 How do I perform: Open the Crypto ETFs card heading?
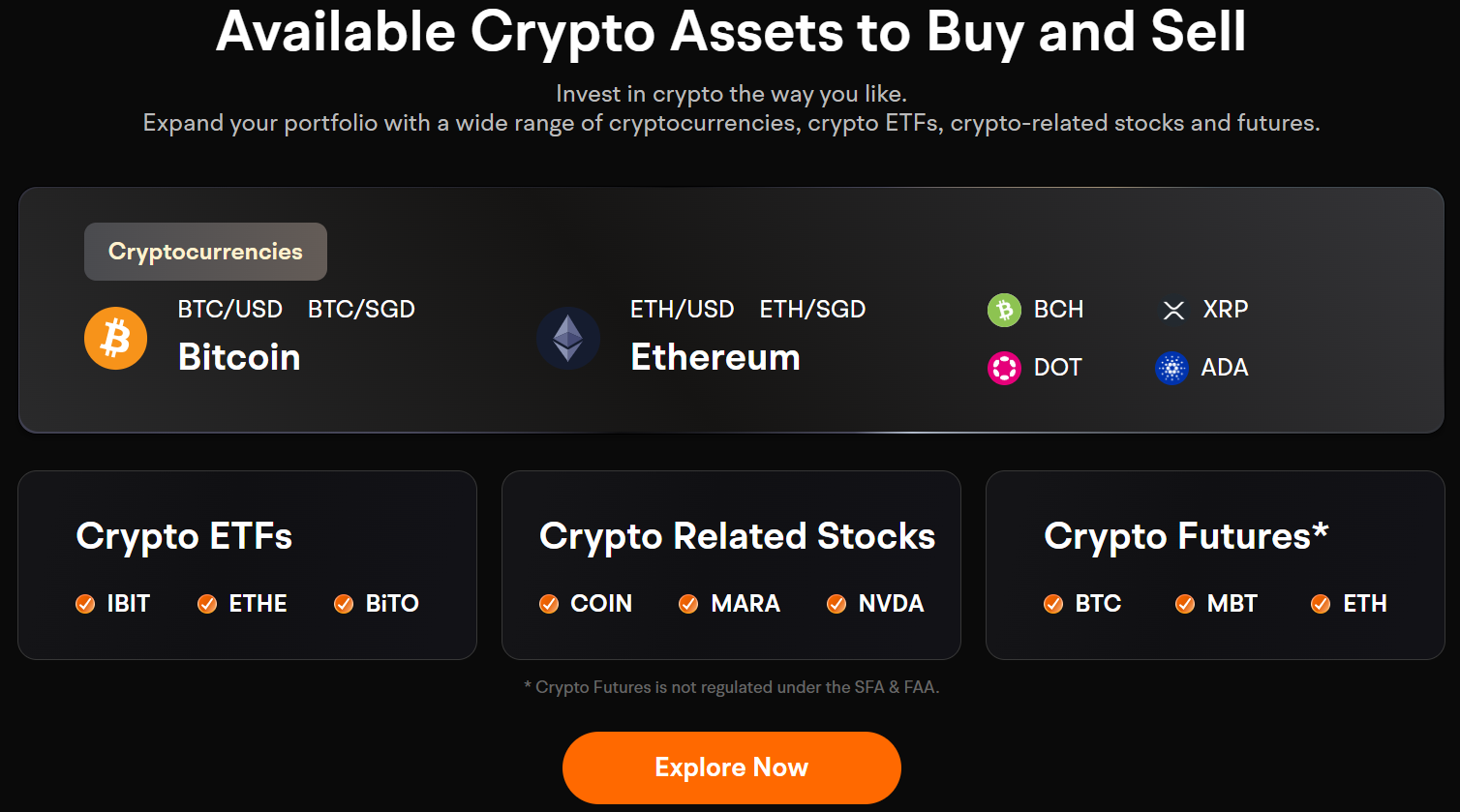(184, 536)
